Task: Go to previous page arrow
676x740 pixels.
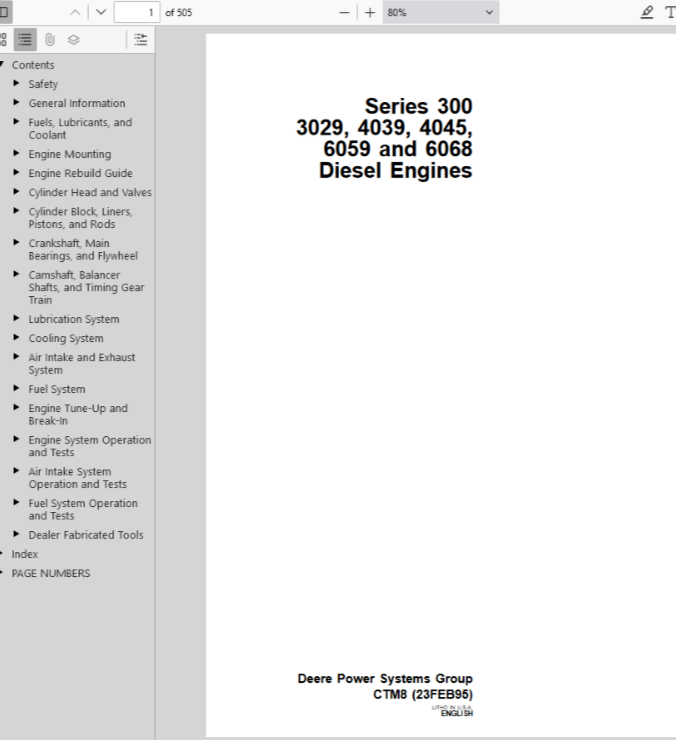Action: click(75, 12)
